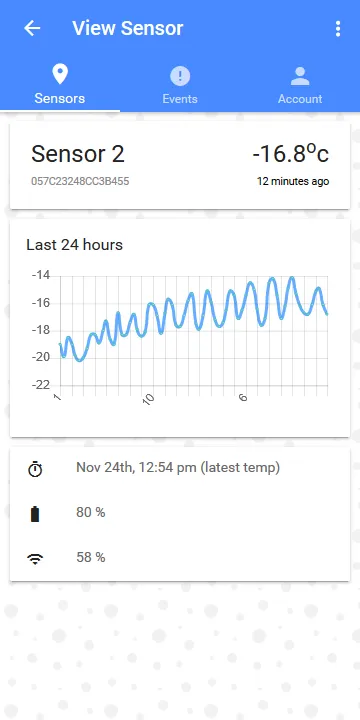Click the Nov 24th latest temp text
360x720 pixels.
coord(178,468)
